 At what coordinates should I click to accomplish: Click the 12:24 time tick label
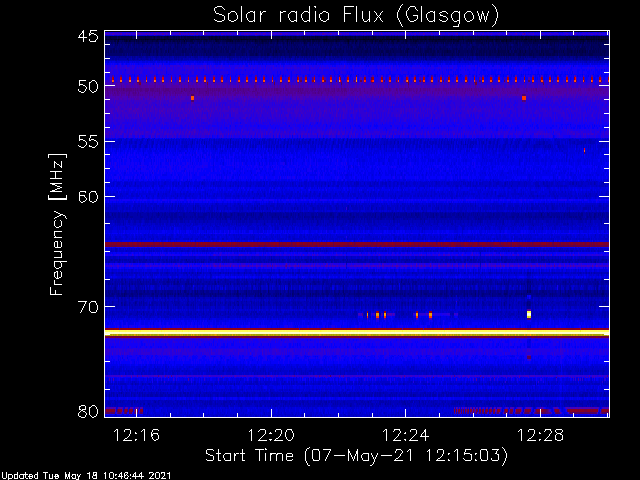tap(406, 435)
